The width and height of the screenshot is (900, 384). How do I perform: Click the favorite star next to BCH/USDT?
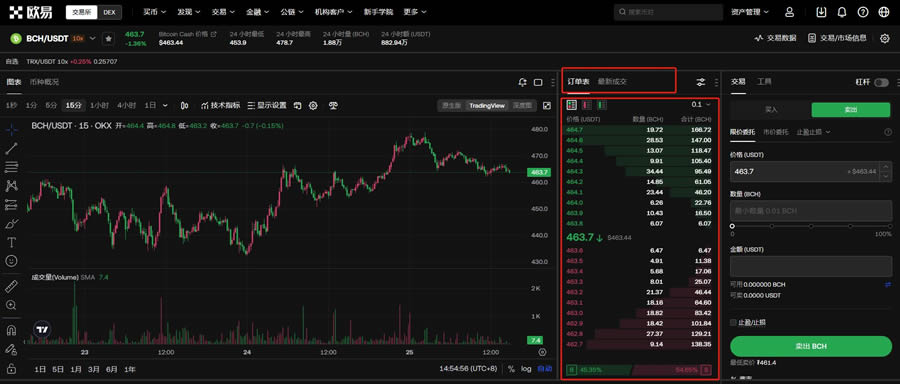(108, 38)
